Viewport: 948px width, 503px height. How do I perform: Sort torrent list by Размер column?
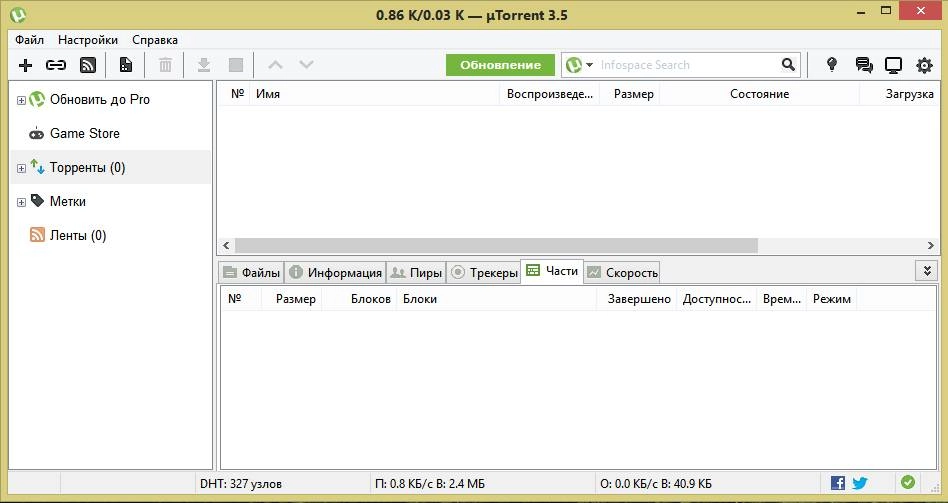click(629, 94)
